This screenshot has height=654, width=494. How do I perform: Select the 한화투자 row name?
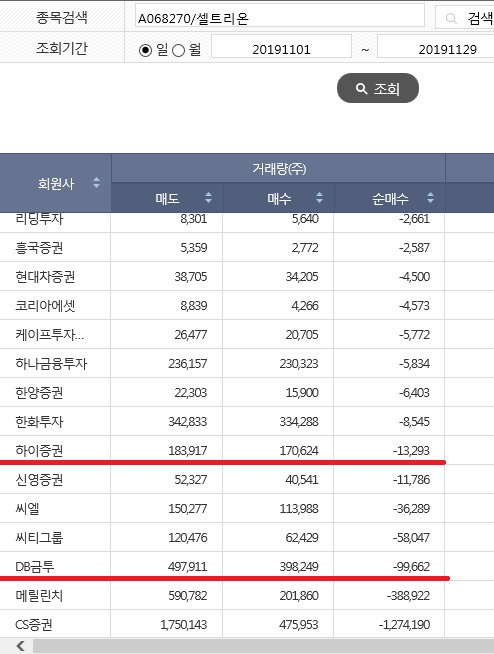(39, 422)
